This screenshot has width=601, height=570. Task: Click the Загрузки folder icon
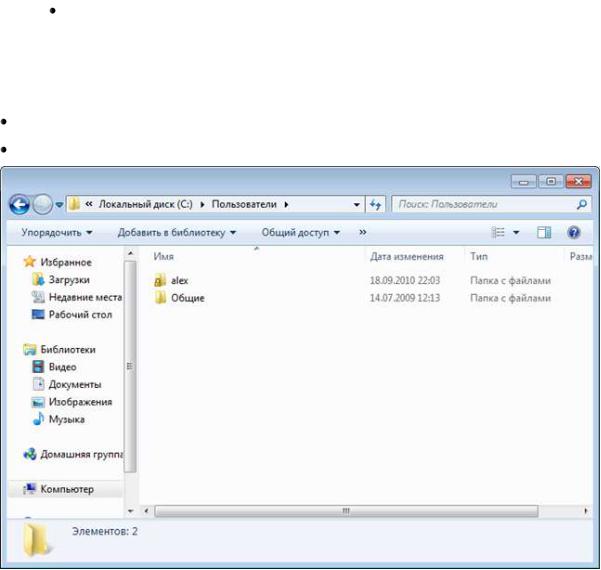click(38, 279)
